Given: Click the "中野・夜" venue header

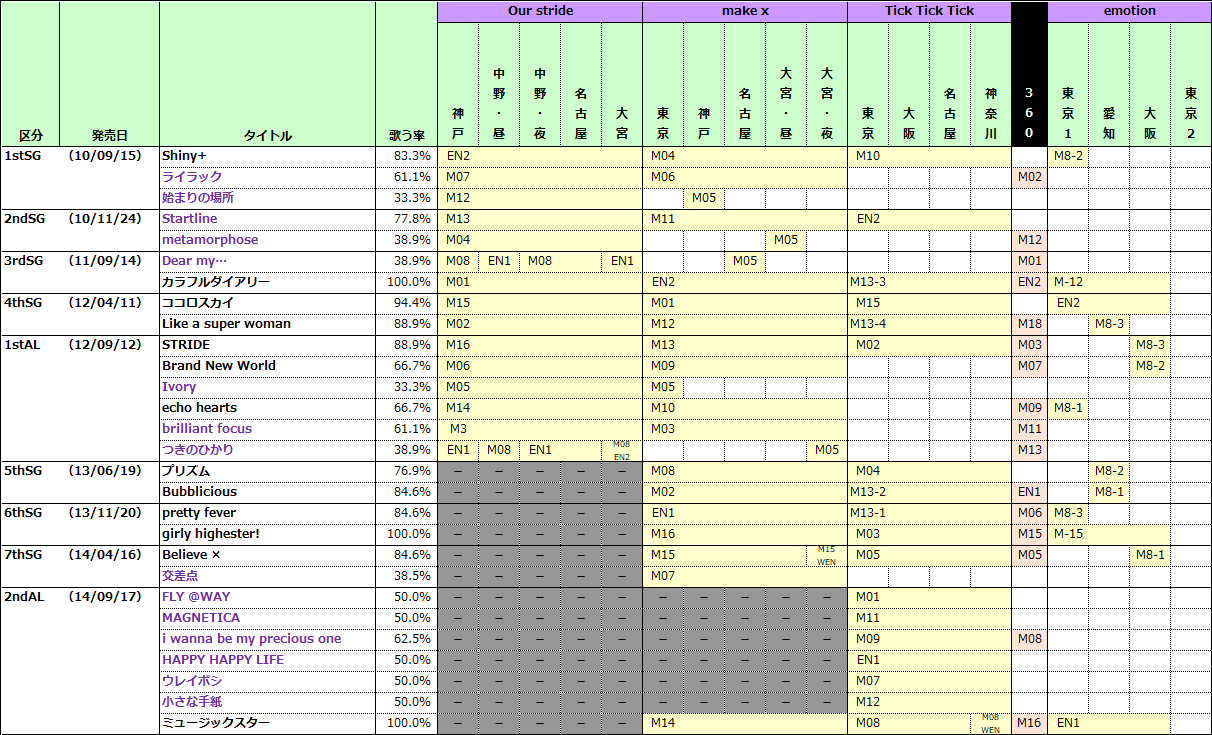Looking at the screenshot, I should tap(540, 84).
